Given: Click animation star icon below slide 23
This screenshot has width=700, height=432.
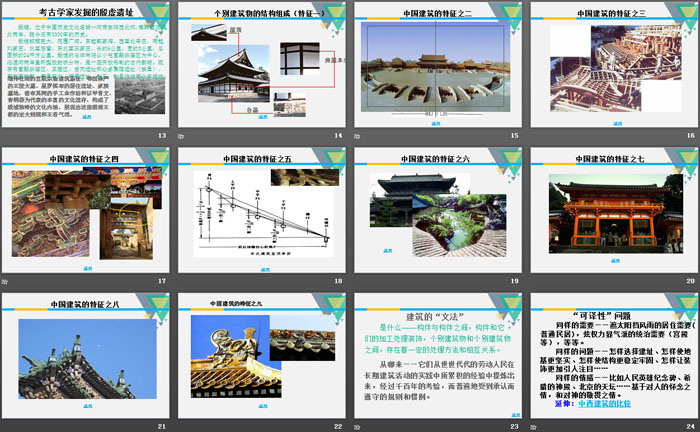Looking at the screenshot, I should pyautogui.click(x=357, y=427).
